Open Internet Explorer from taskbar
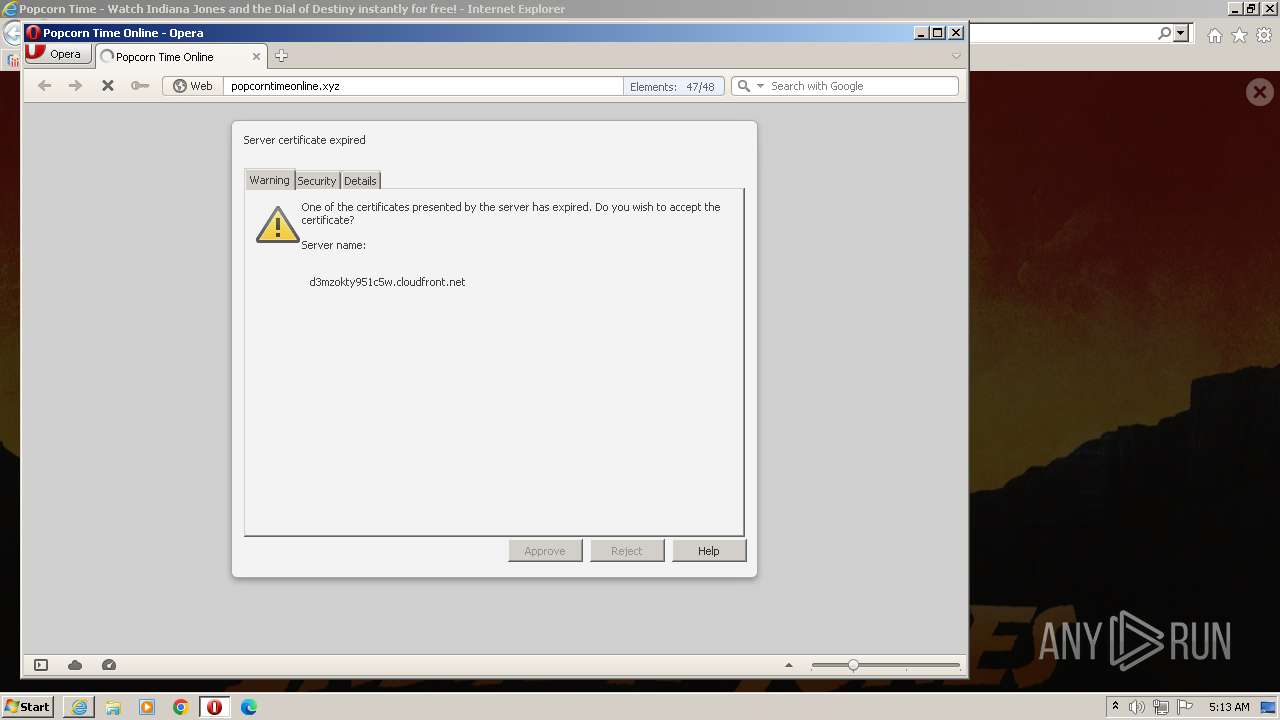Image resolution: width=1280 pixels, height=720 pixels. click(x=79, y=707)
